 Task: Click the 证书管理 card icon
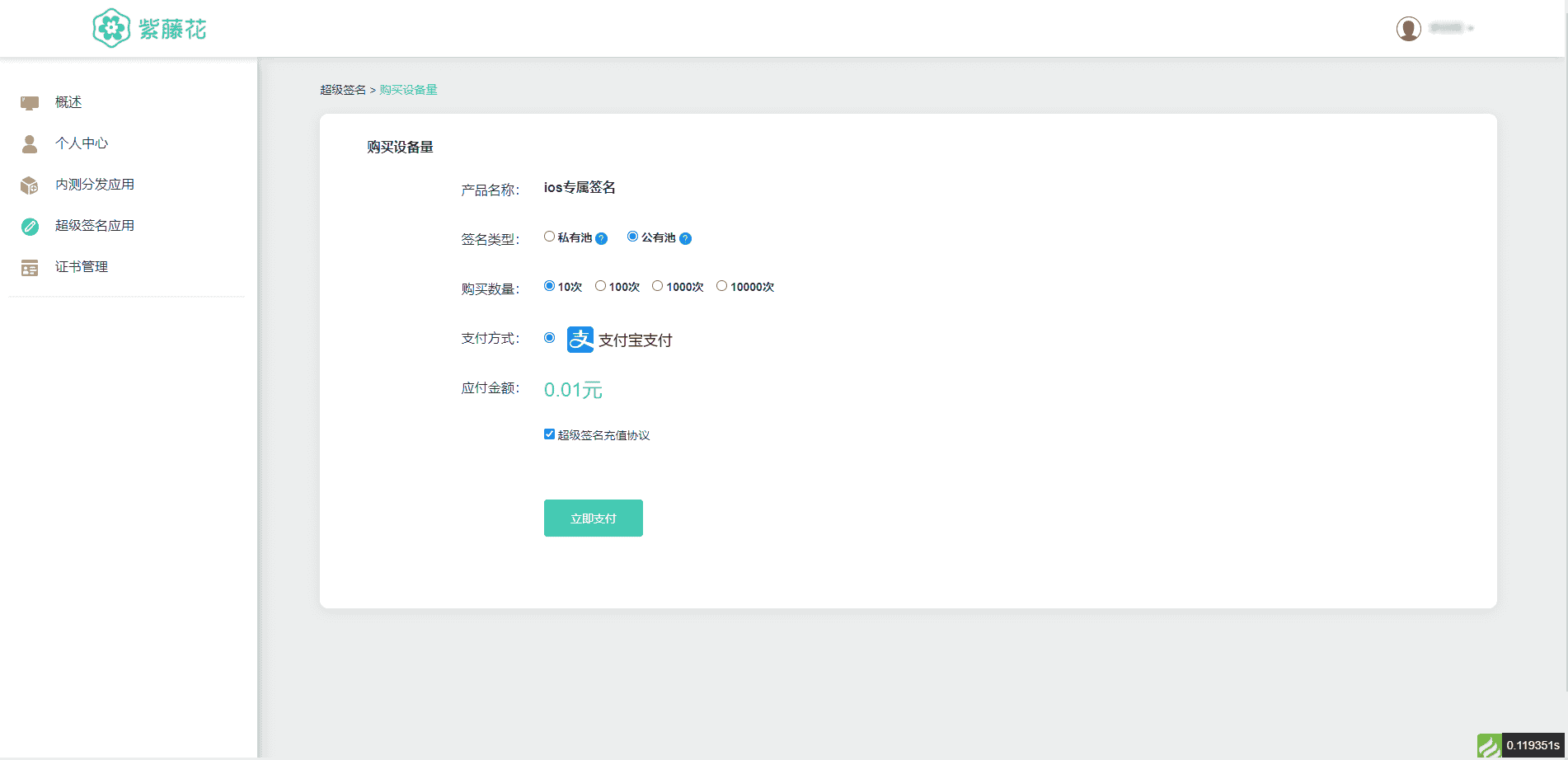pos(30,268)
